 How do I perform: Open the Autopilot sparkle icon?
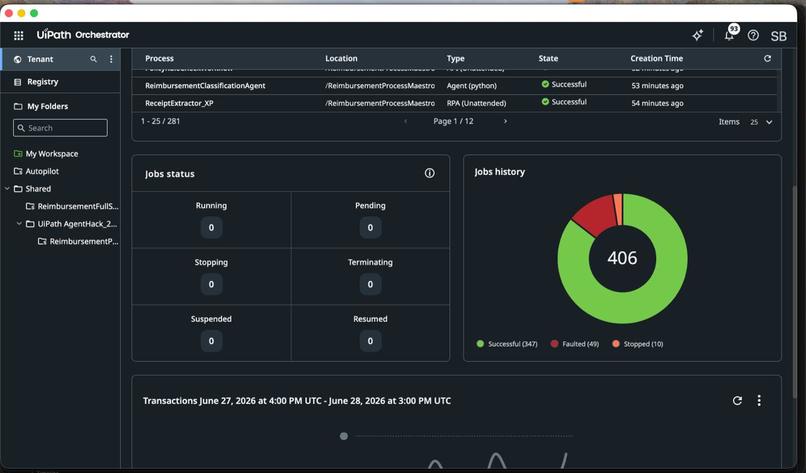(698, 35)
